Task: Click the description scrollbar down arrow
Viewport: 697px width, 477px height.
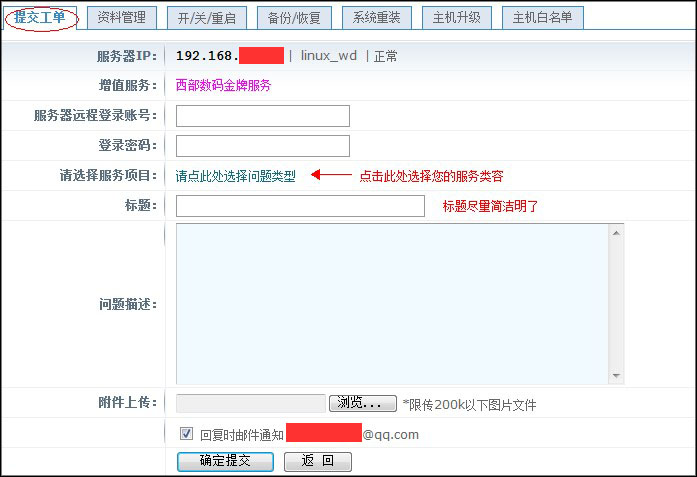Action: pyautogui.click(x=616, y=376)
